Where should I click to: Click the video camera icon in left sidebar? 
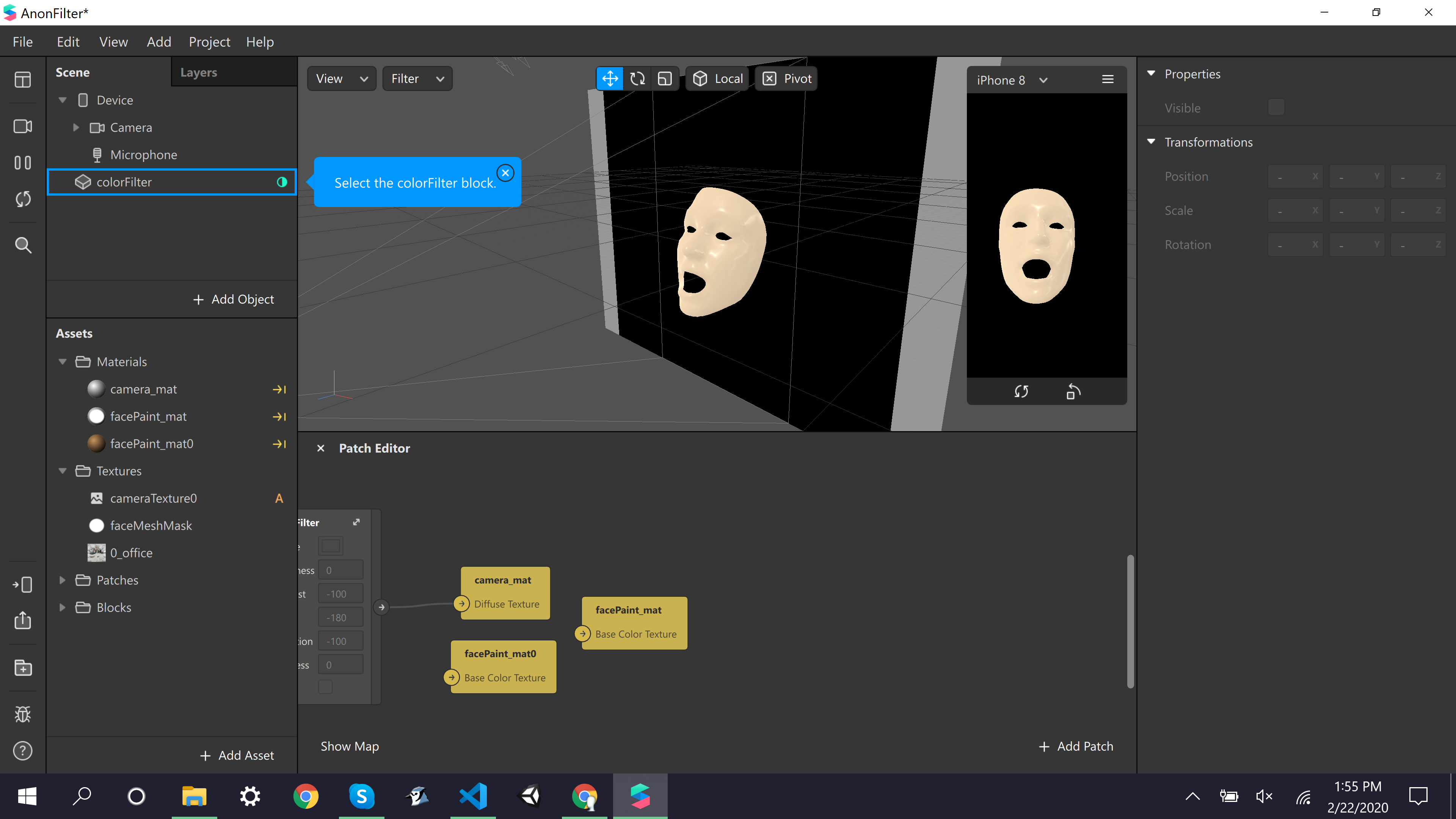tap(23, 126)
